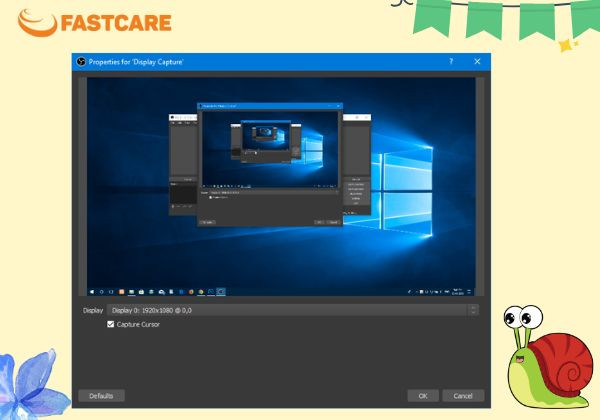Click the OBS logo in the title bar
The height and width of the screenshot is (420, 600).
pyautogui.click(x=81, y=62)
